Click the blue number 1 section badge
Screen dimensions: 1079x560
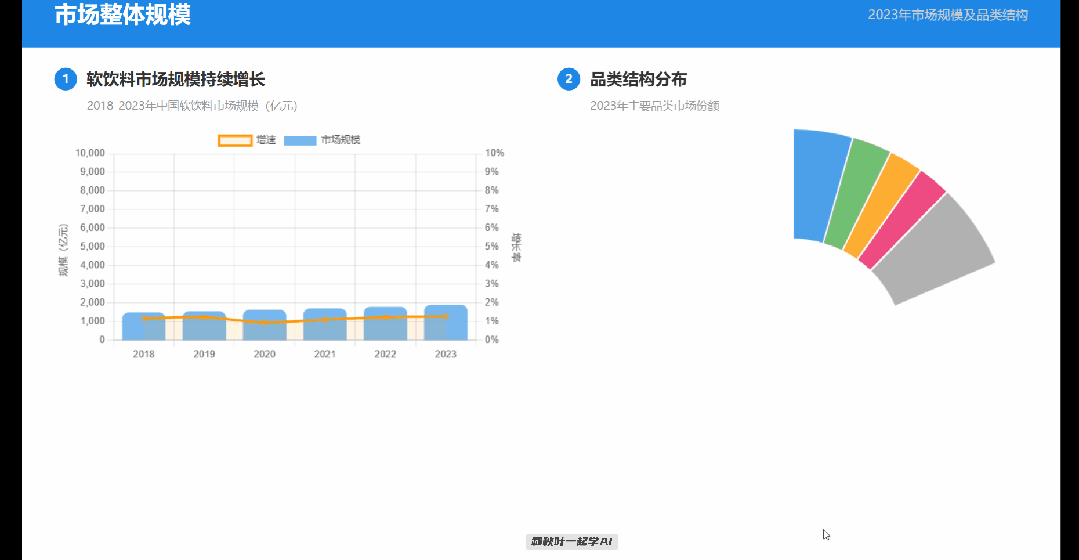[65, 79]
